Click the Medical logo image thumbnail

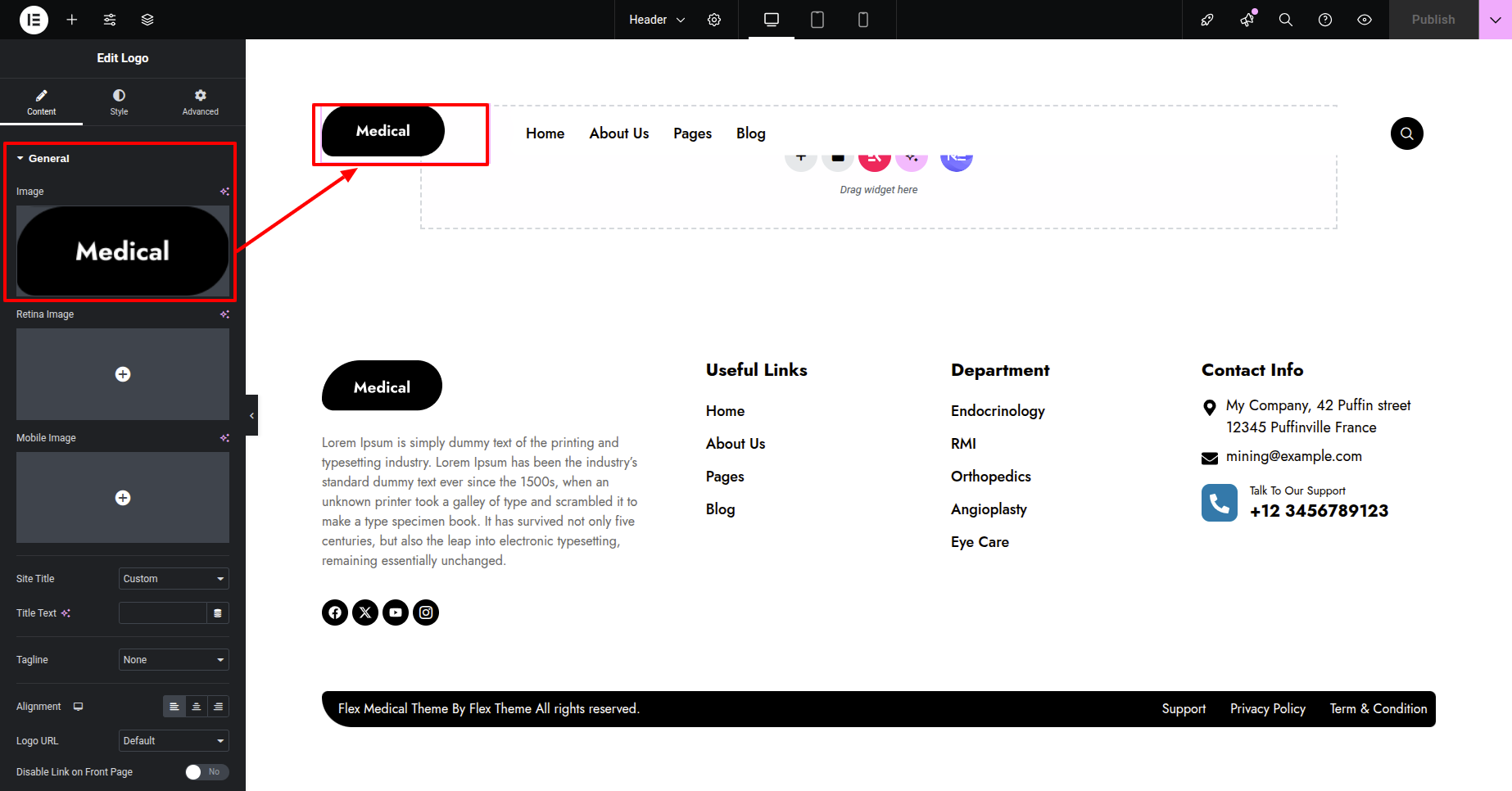tap(123, 251)
